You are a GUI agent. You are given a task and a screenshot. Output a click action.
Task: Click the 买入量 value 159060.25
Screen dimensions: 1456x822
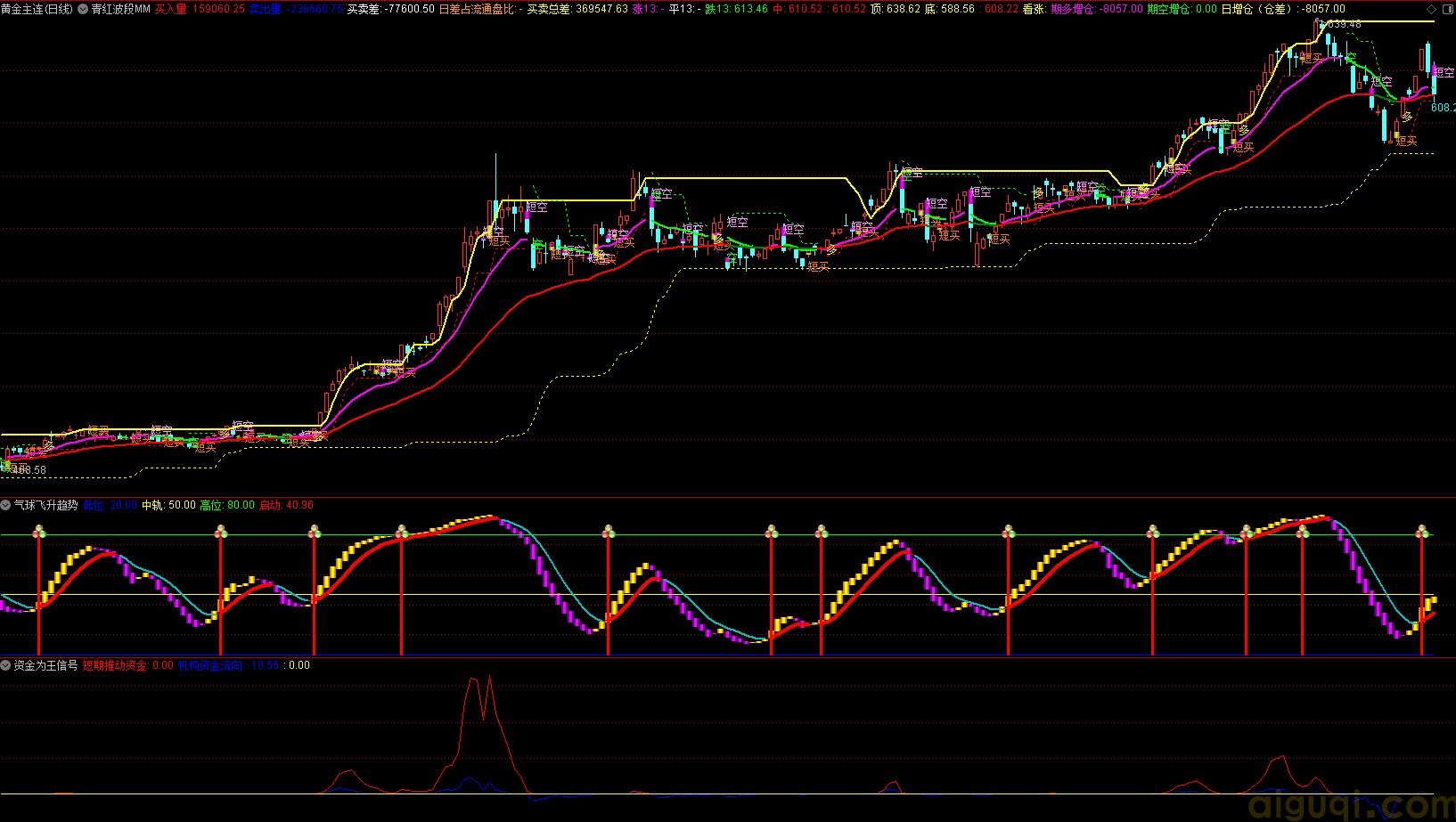click(200, 9)
